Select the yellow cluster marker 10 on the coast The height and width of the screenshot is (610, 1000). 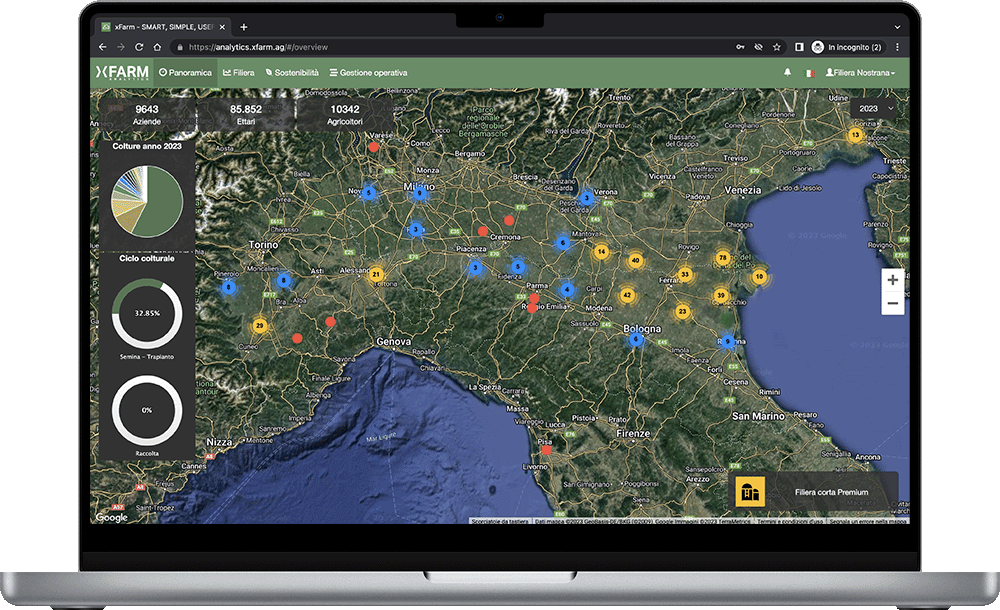point(759,277)
